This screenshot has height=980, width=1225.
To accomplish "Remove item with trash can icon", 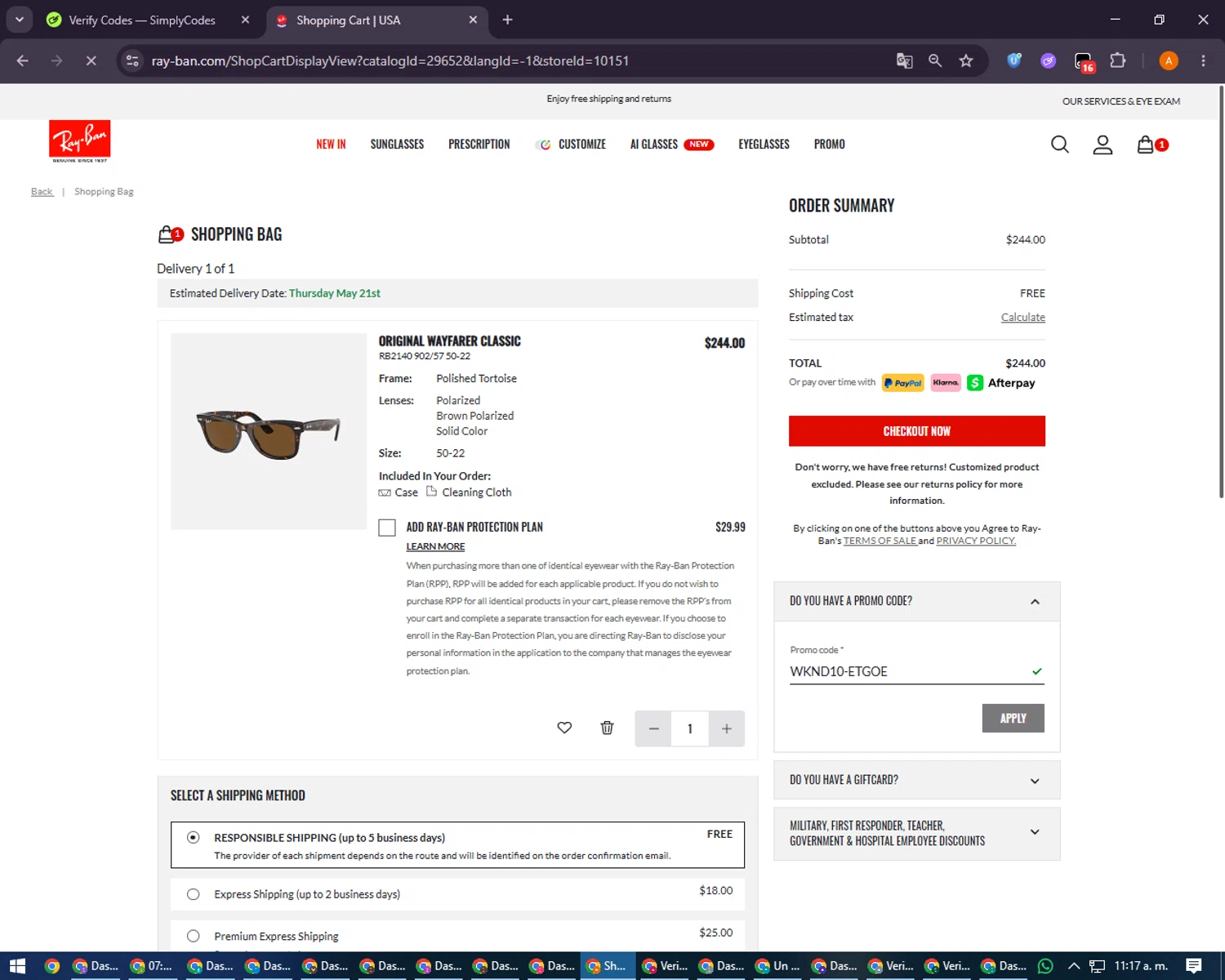I will [607, 728].
